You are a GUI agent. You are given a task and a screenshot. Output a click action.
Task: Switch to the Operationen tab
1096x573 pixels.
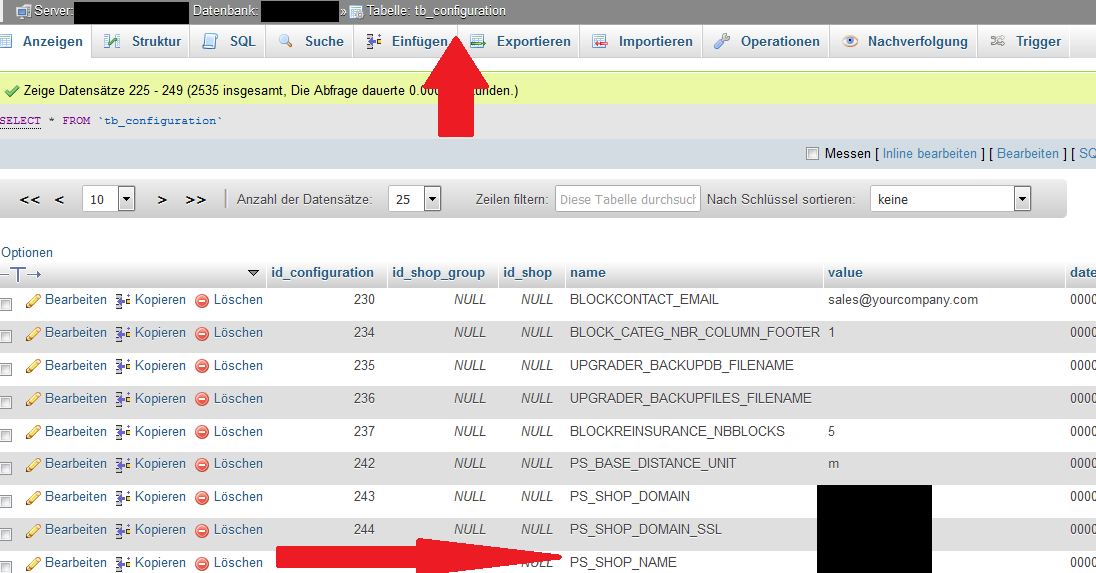766,41
